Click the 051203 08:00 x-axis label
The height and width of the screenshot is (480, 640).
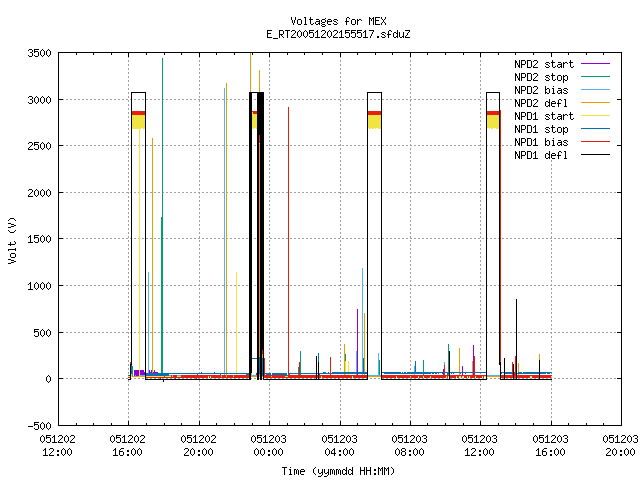click(409, 445)
